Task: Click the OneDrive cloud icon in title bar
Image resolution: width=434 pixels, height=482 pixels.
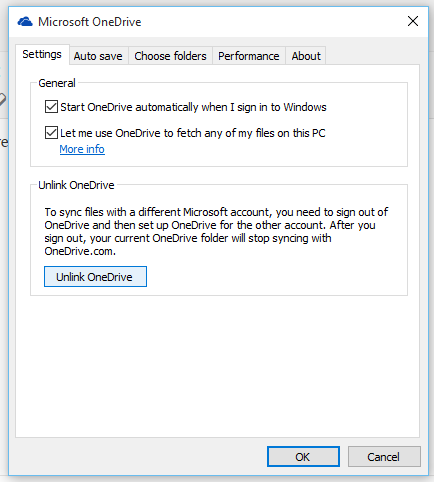Action: [x=25, y=22]
